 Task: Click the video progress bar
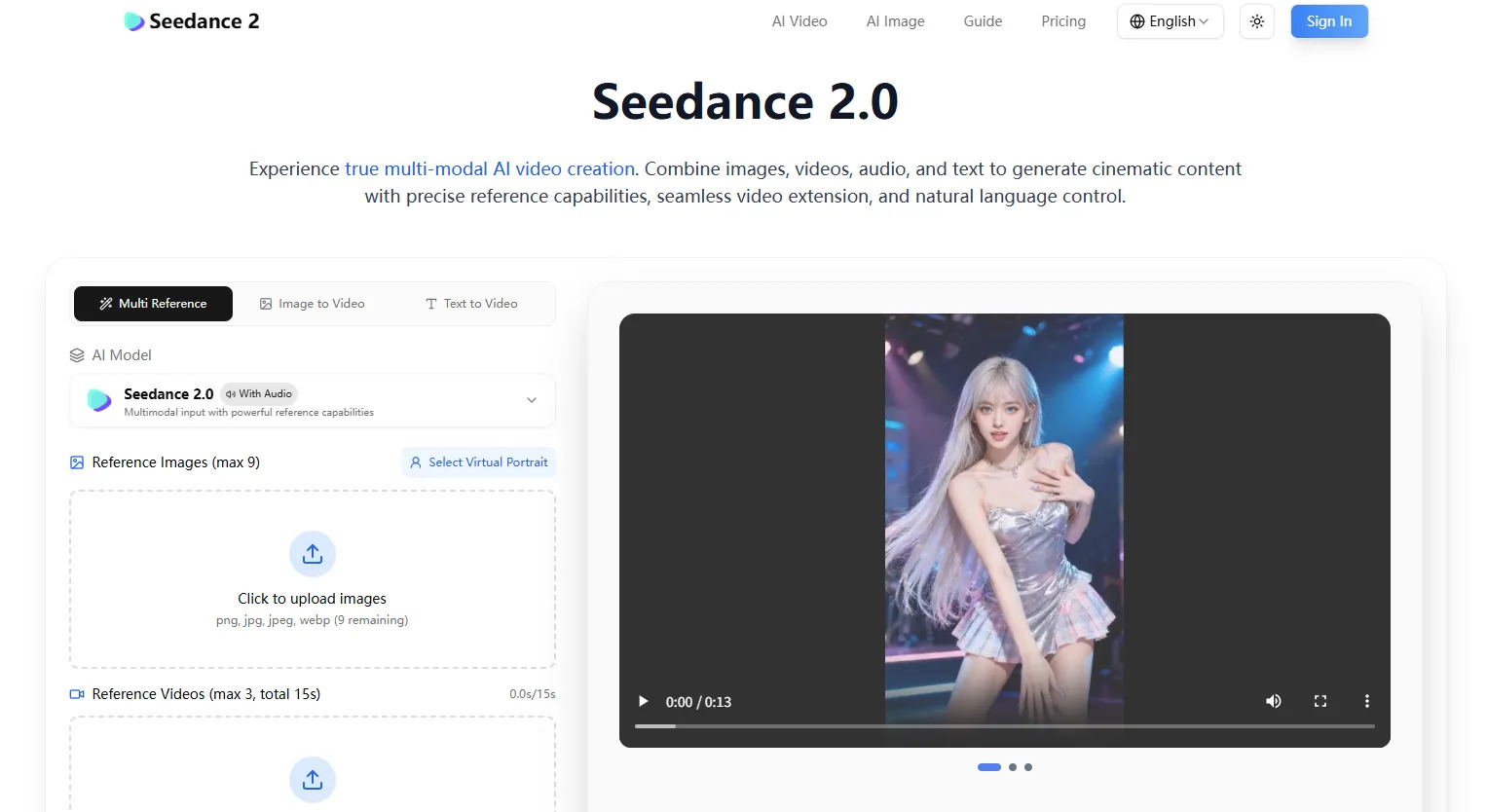click(x=1005, y=726)
